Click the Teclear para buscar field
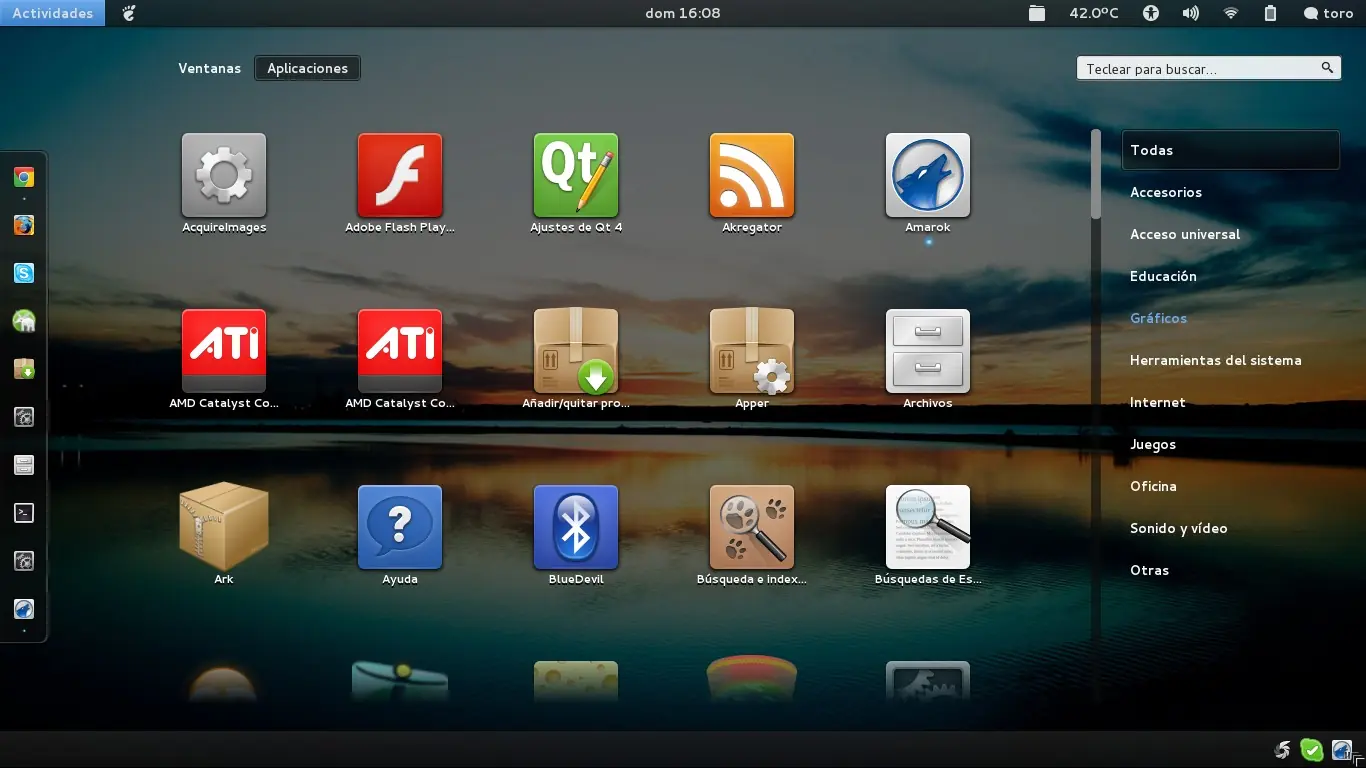The image size is (1366, 768). point(1208,69)
